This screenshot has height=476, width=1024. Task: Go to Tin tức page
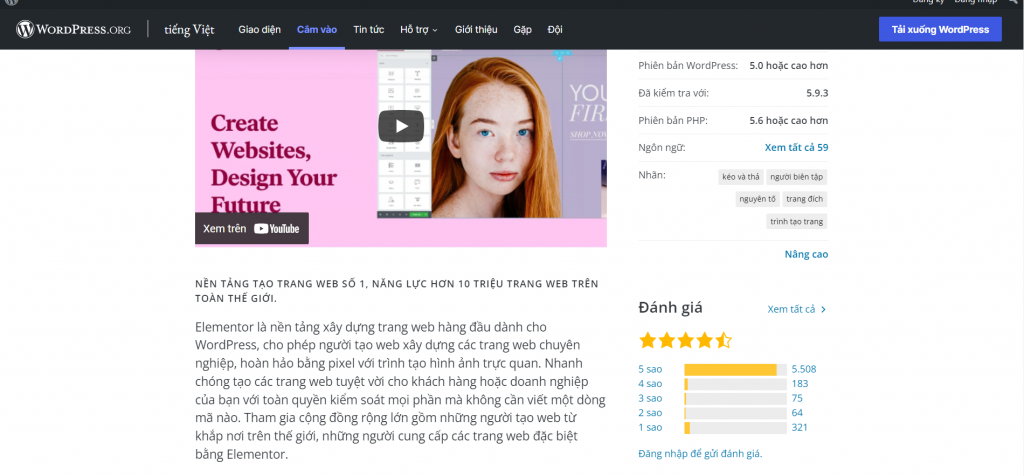368,29
